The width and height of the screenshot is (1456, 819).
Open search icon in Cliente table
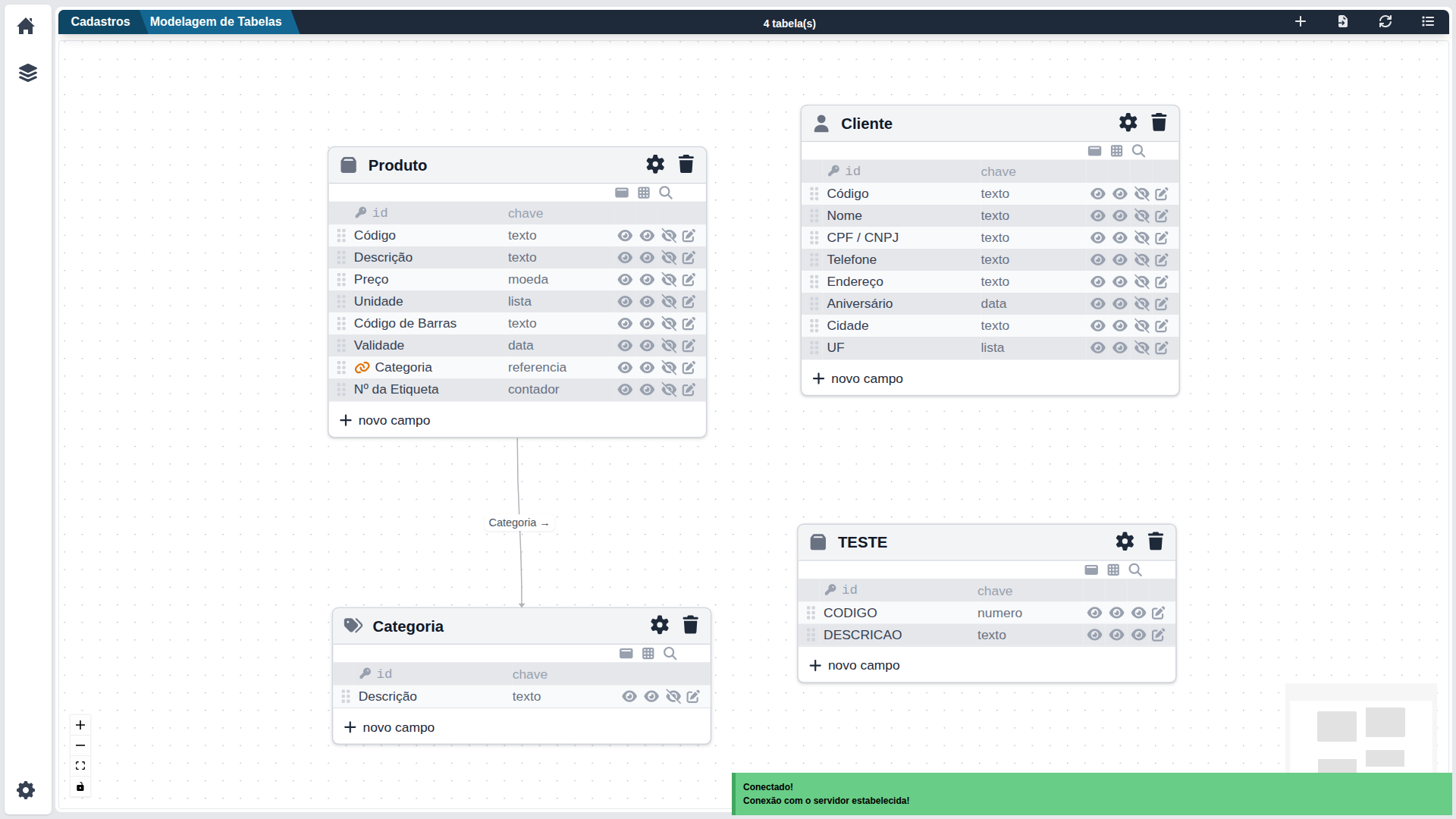coord(1138,151)
